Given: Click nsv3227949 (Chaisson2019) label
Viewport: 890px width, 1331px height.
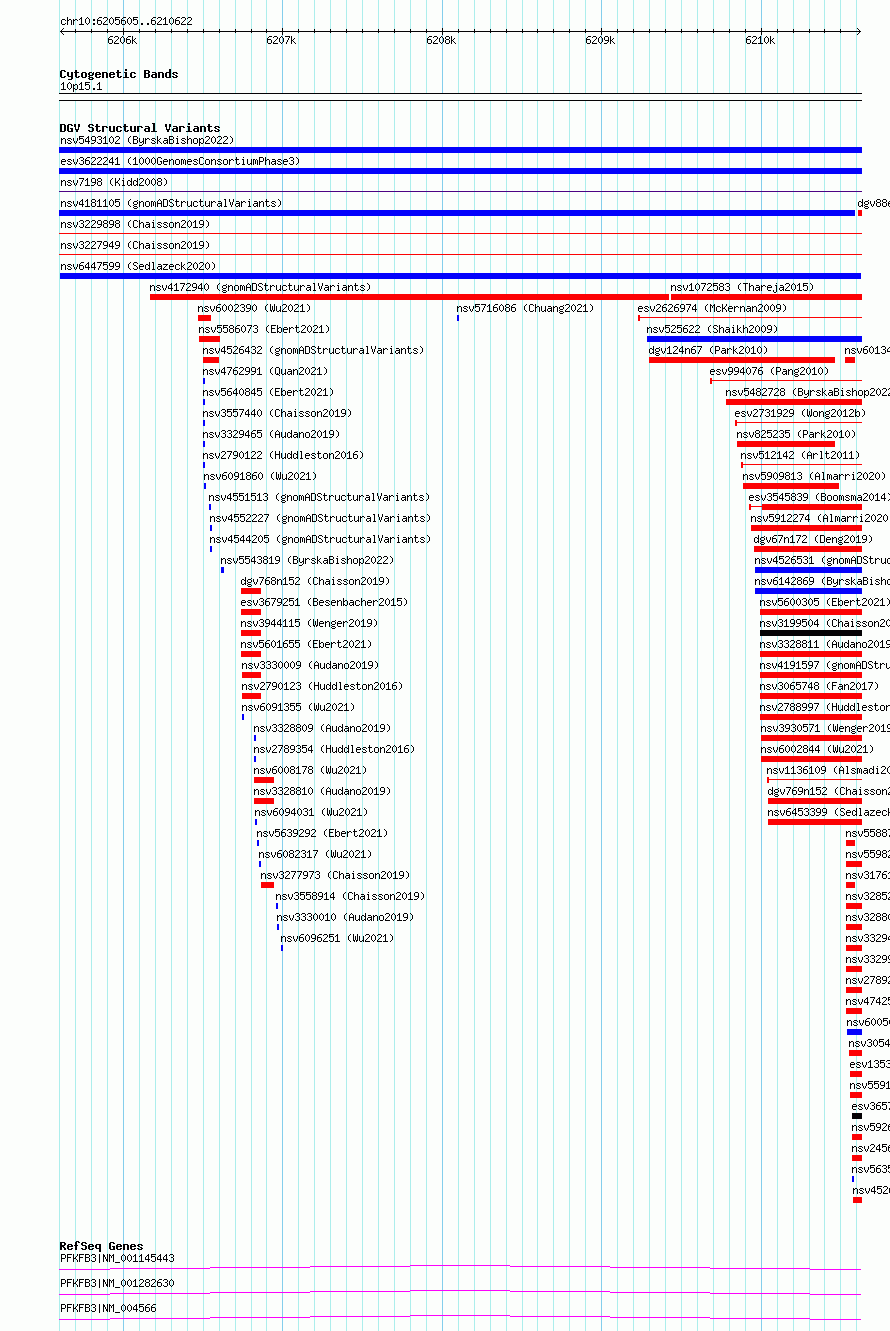Looking at the screenshot, I should [x=135, y=246].
